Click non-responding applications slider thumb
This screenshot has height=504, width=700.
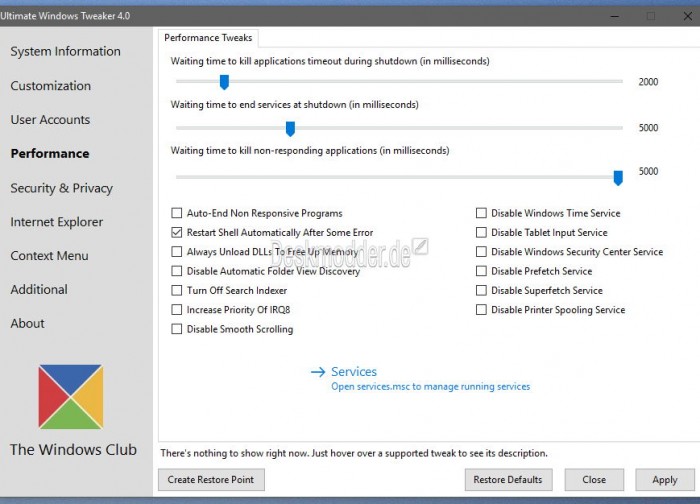618,178
